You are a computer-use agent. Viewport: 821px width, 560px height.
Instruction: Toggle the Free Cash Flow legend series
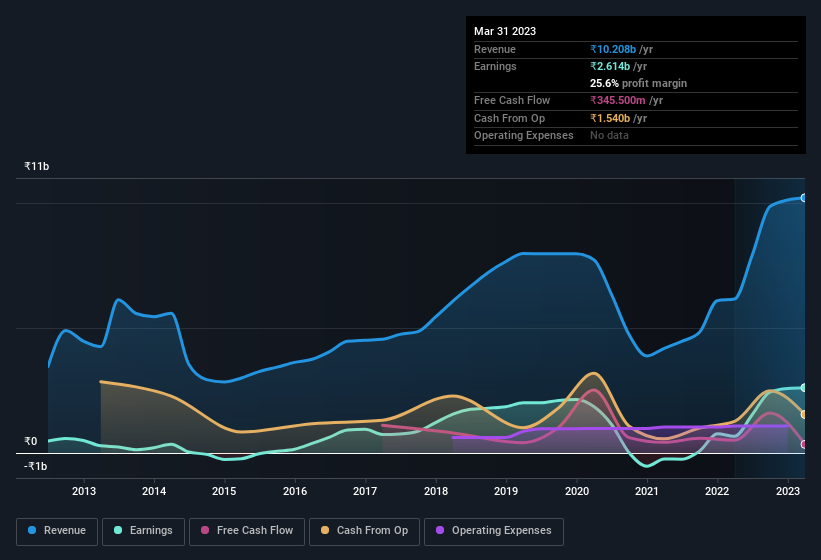(247, 531)
